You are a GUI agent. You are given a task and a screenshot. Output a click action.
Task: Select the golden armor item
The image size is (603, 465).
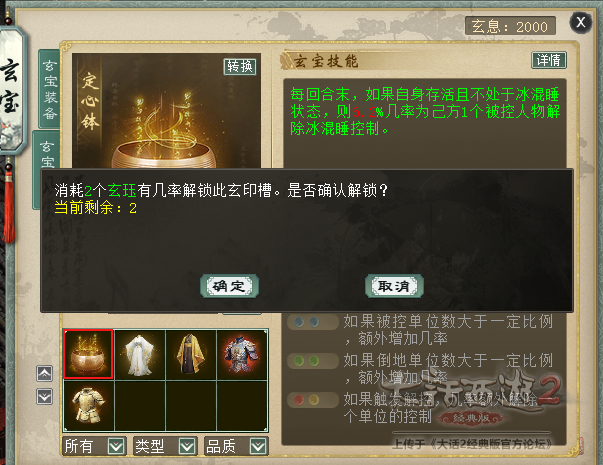coord(88,405)
